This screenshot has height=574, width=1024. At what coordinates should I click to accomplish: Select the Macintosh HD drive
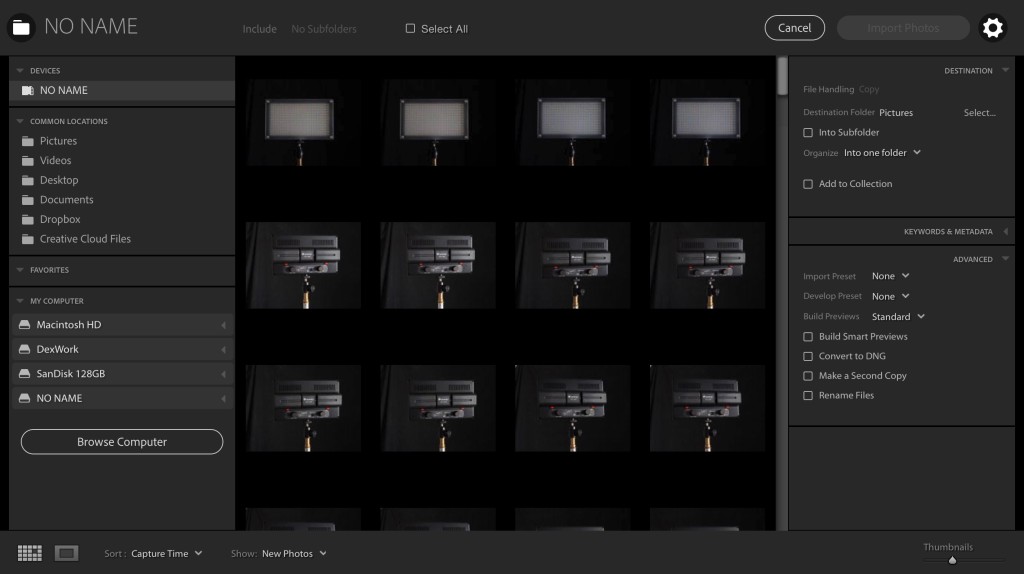point(69,325)
